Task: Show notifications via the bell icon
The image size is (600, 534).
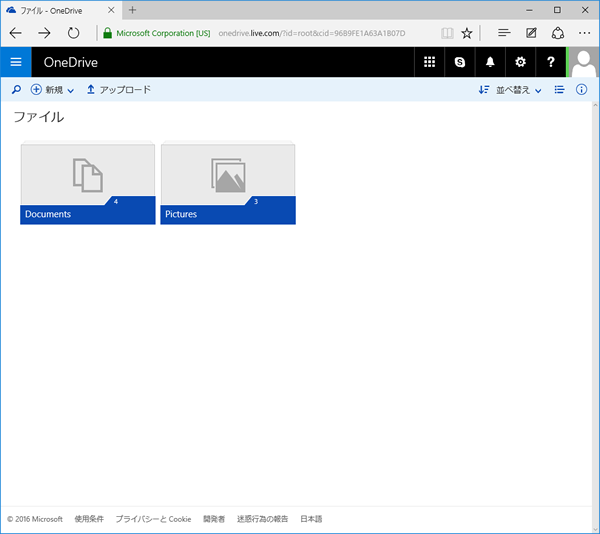Action: tap(490, 62)
